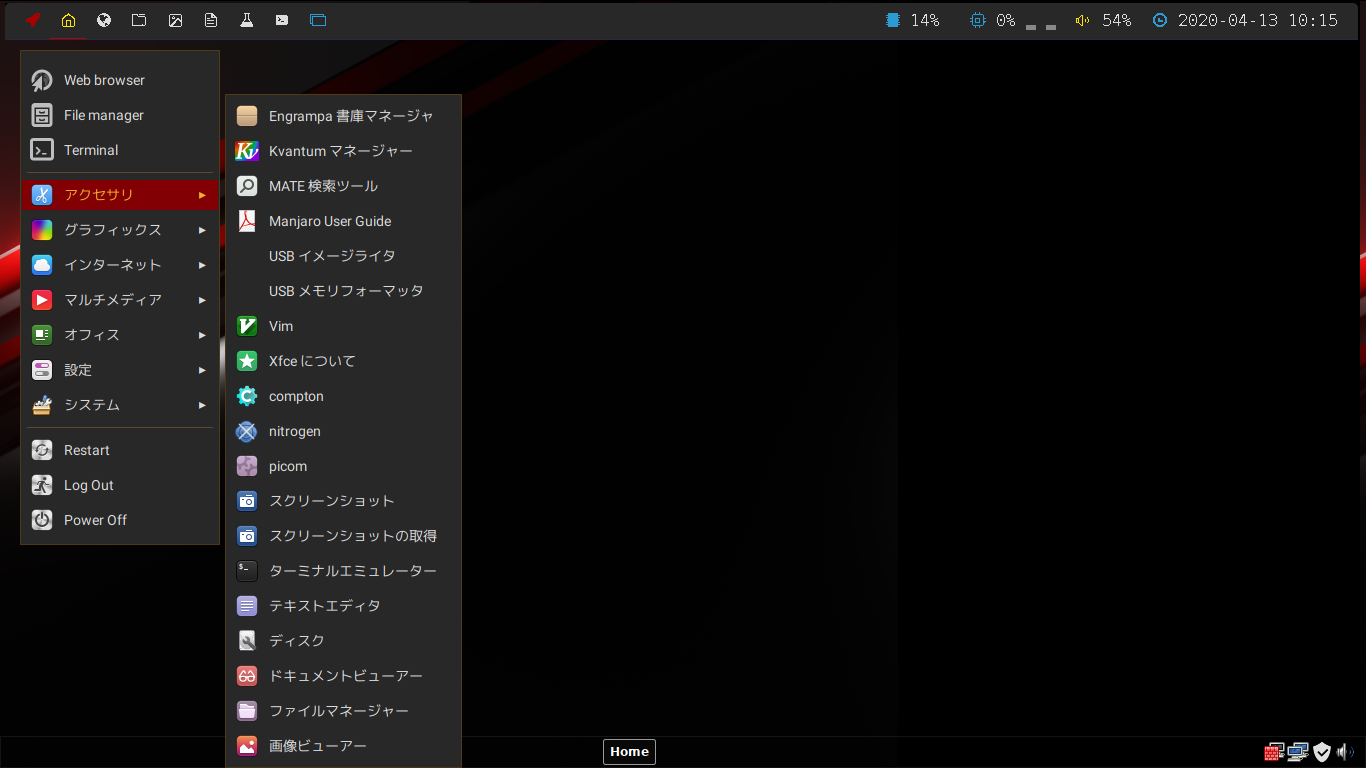
Task: Click the volume 54% indicator
Action: pos(1103,20)
